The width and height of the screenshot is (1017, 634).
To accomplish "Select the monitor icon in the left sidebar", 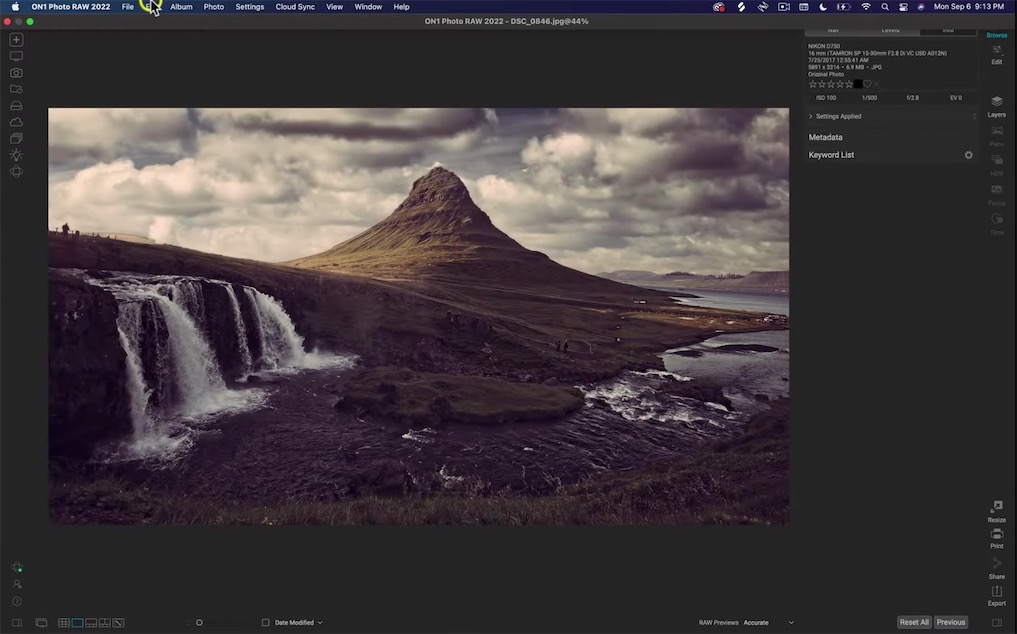I will pyautogui.click(x=16, y=56).
